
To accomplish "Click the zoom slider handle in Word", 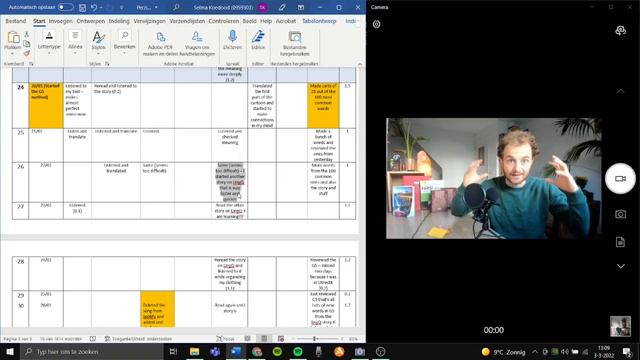I will [315, 339].
